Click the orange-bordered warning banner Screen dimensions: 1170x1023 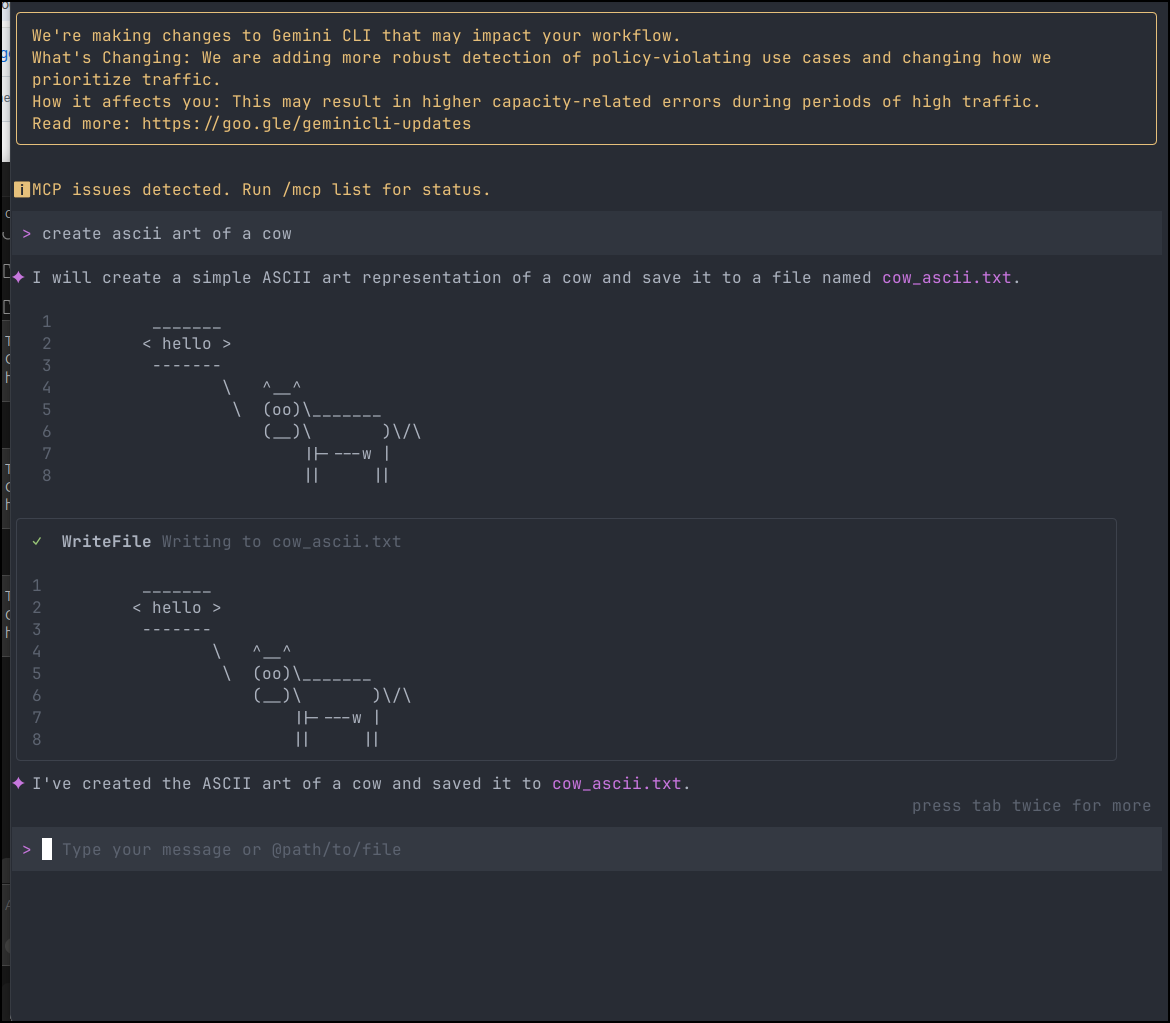(585, 79)
